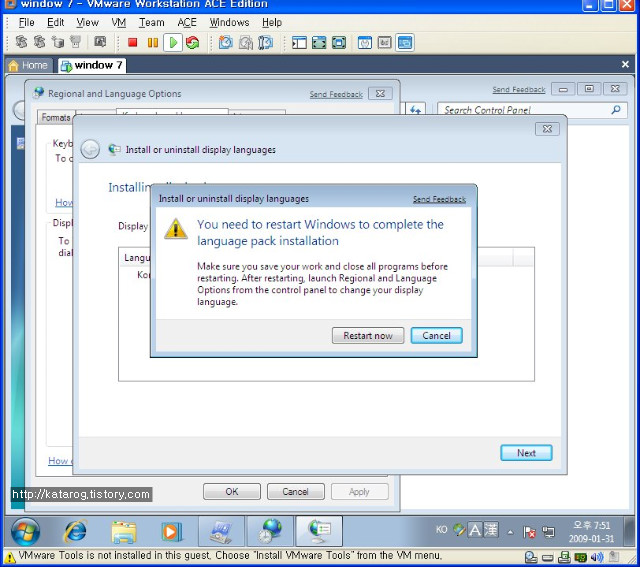Open the Edit menu

[x=56, y=22]
